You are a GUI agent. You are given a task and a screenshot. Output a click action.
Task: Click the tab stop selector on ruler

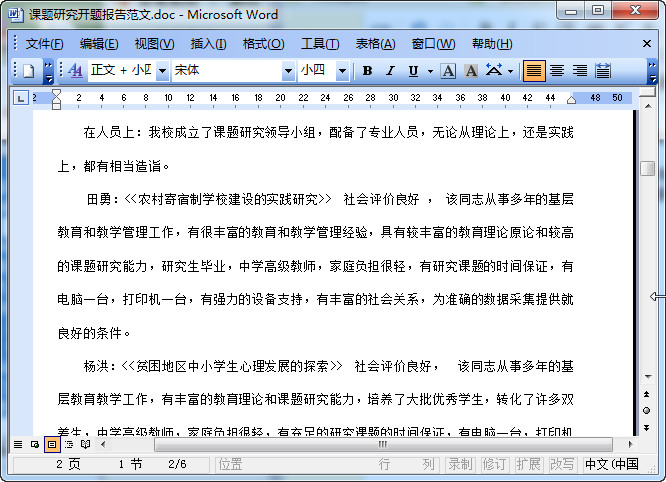[20, 99]
